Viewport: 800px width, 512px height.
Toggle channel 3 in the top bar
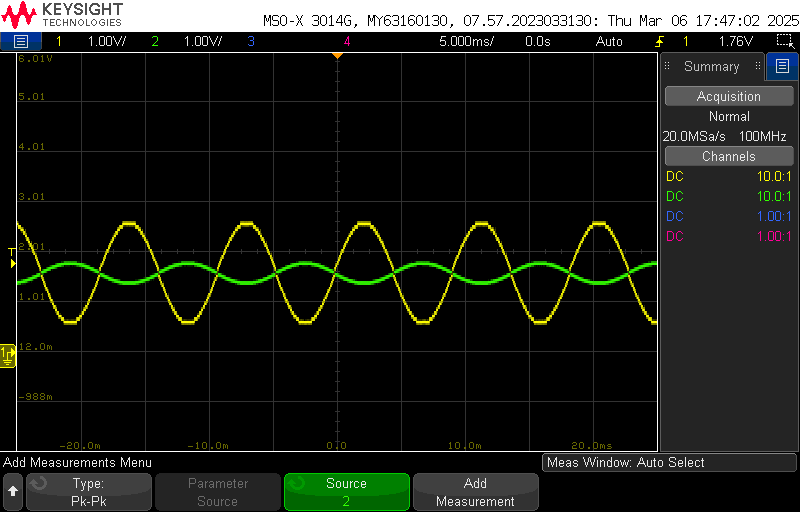(250, 41)
